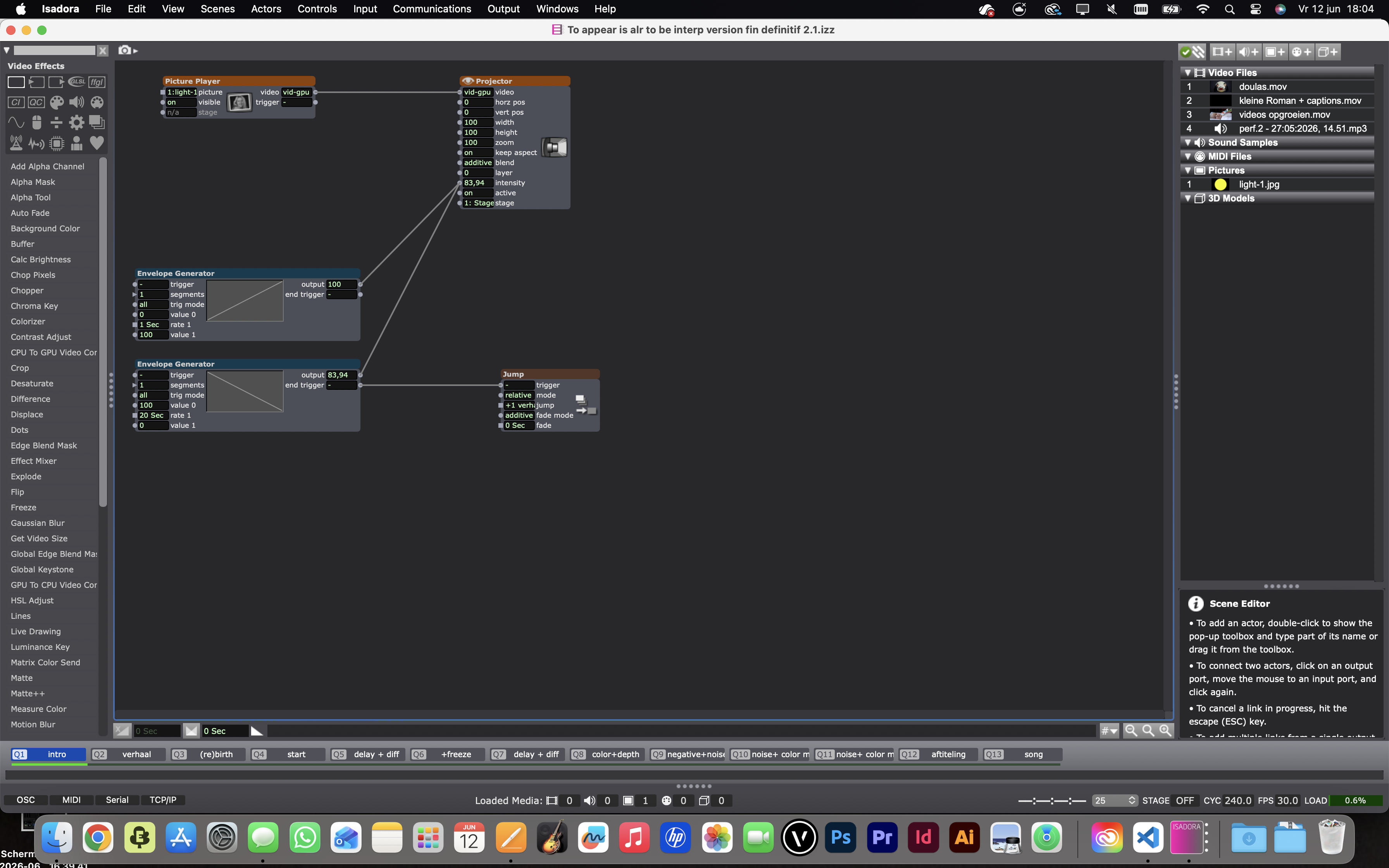Screen dimensions: 1389x868
Task: Clear toolbox search with X button
Action: (103, 50)
